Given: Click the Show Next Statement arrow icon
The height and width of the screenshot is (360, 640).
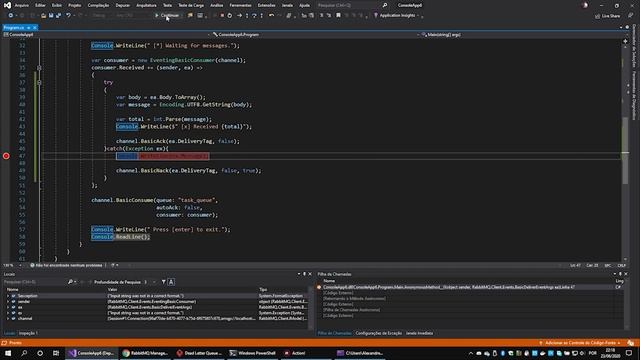Looking at the screenshot, I should [x=240, y=16].
